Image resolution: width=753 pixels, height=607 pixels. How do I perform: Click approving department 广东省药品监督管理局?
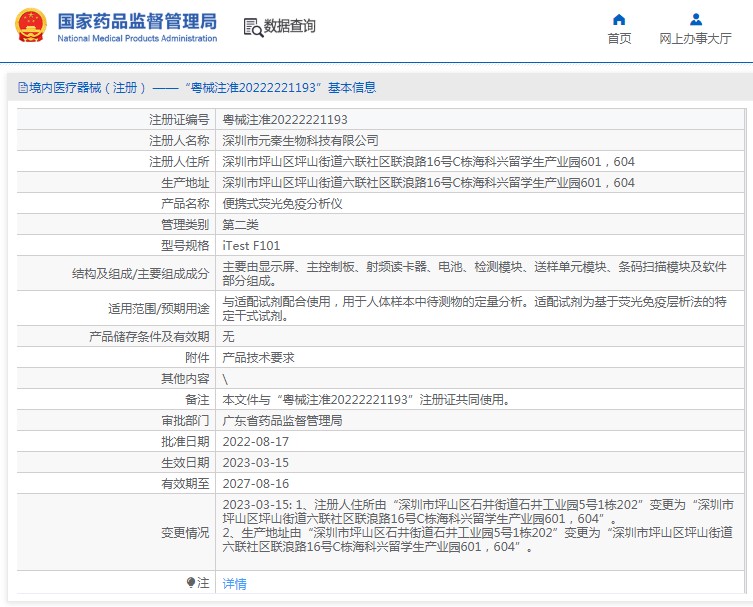pyautogui.click(x=282, y=421)
